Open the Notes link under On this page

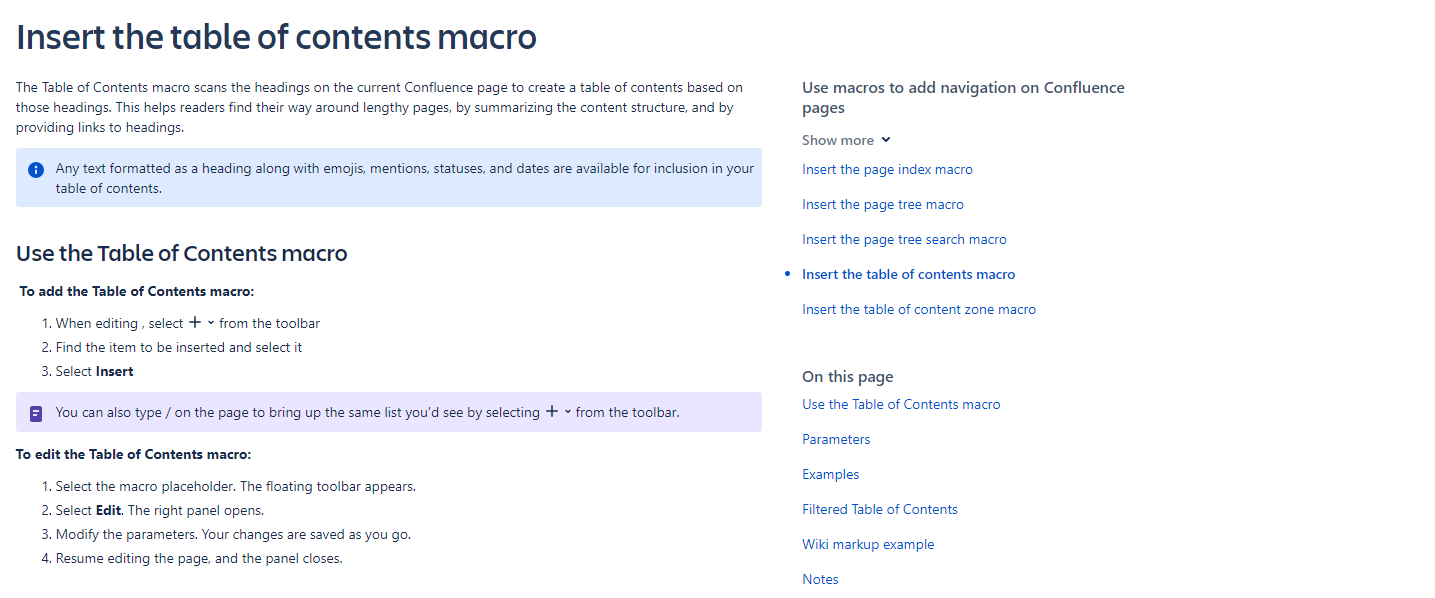click(x=820, y=579)
